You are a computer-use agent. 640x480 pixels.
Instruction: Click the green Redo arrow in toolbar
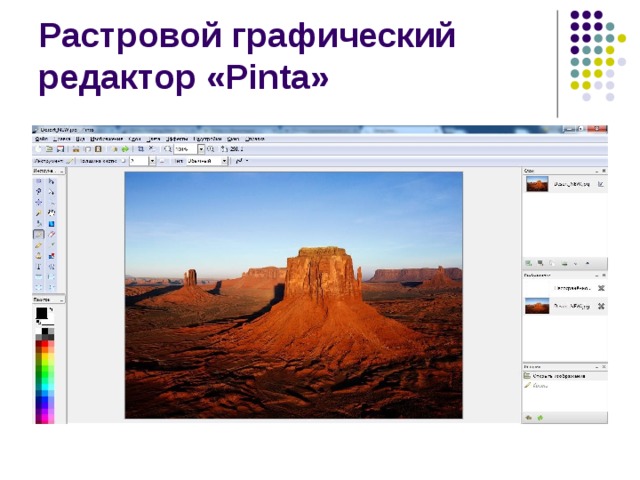click(125, 149)
